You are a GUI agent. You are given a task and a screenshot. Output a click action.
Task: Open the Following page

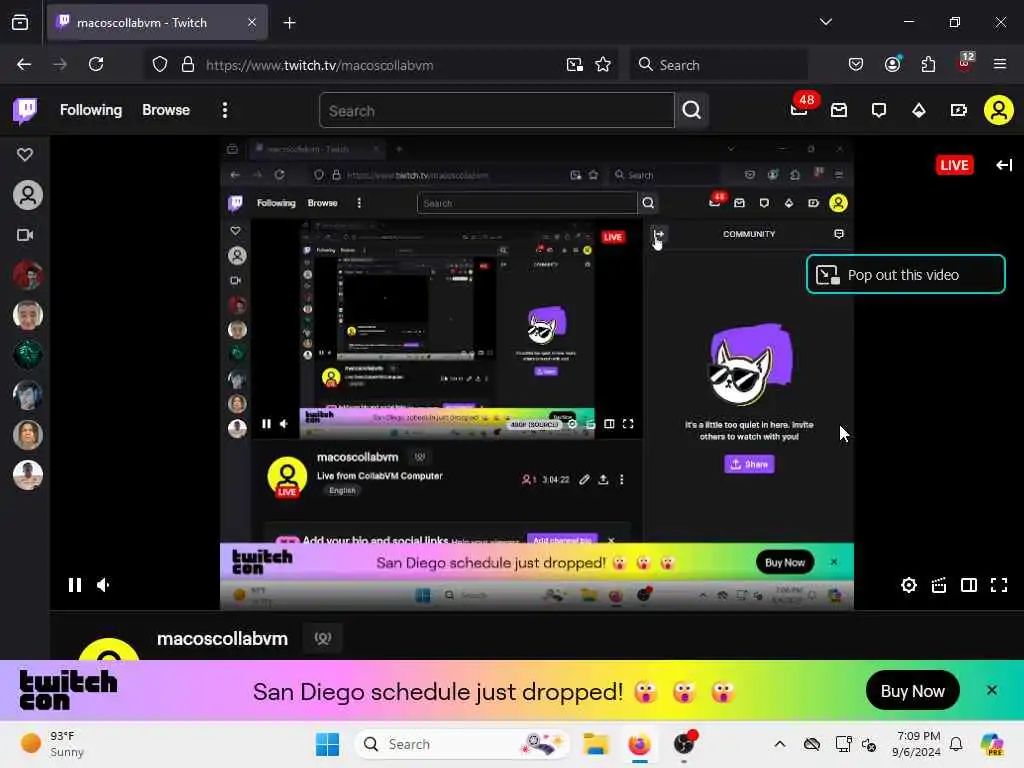(91, 110)
